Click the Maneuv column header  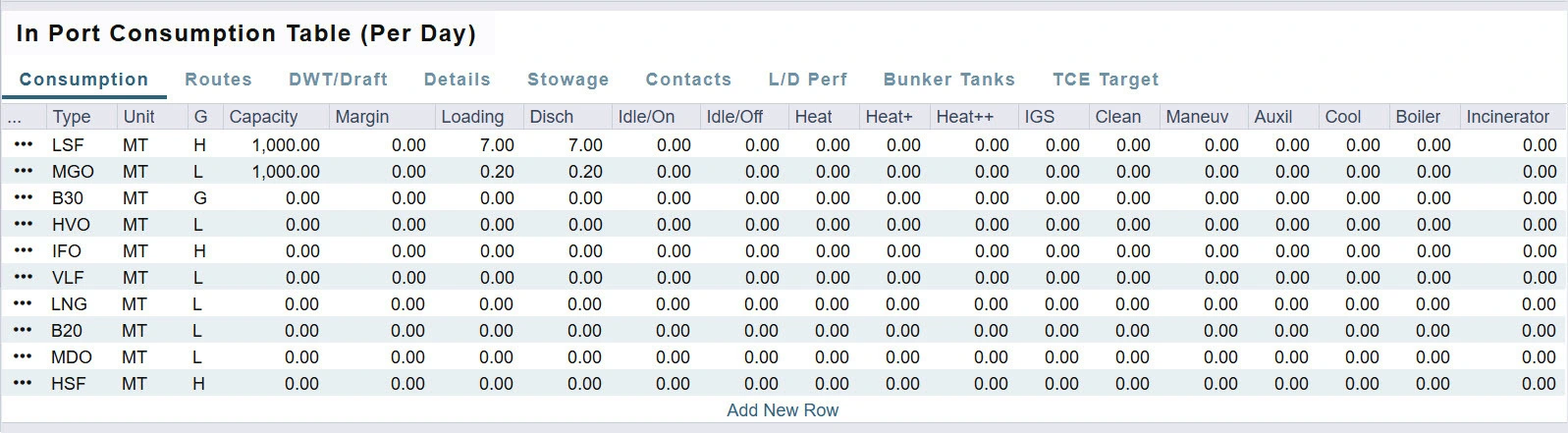[1204, 117]
